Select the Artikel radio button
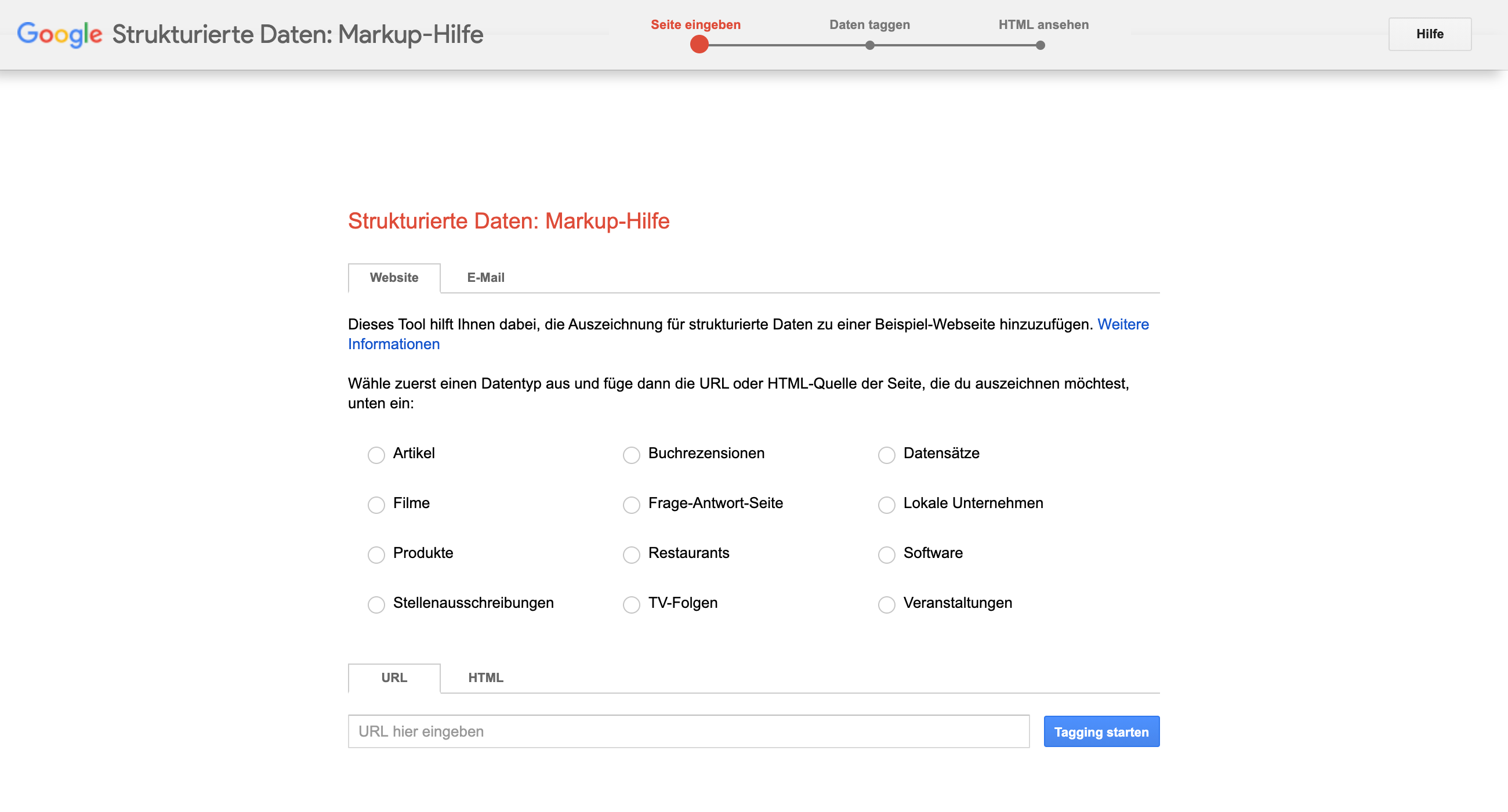 [376, 455]
